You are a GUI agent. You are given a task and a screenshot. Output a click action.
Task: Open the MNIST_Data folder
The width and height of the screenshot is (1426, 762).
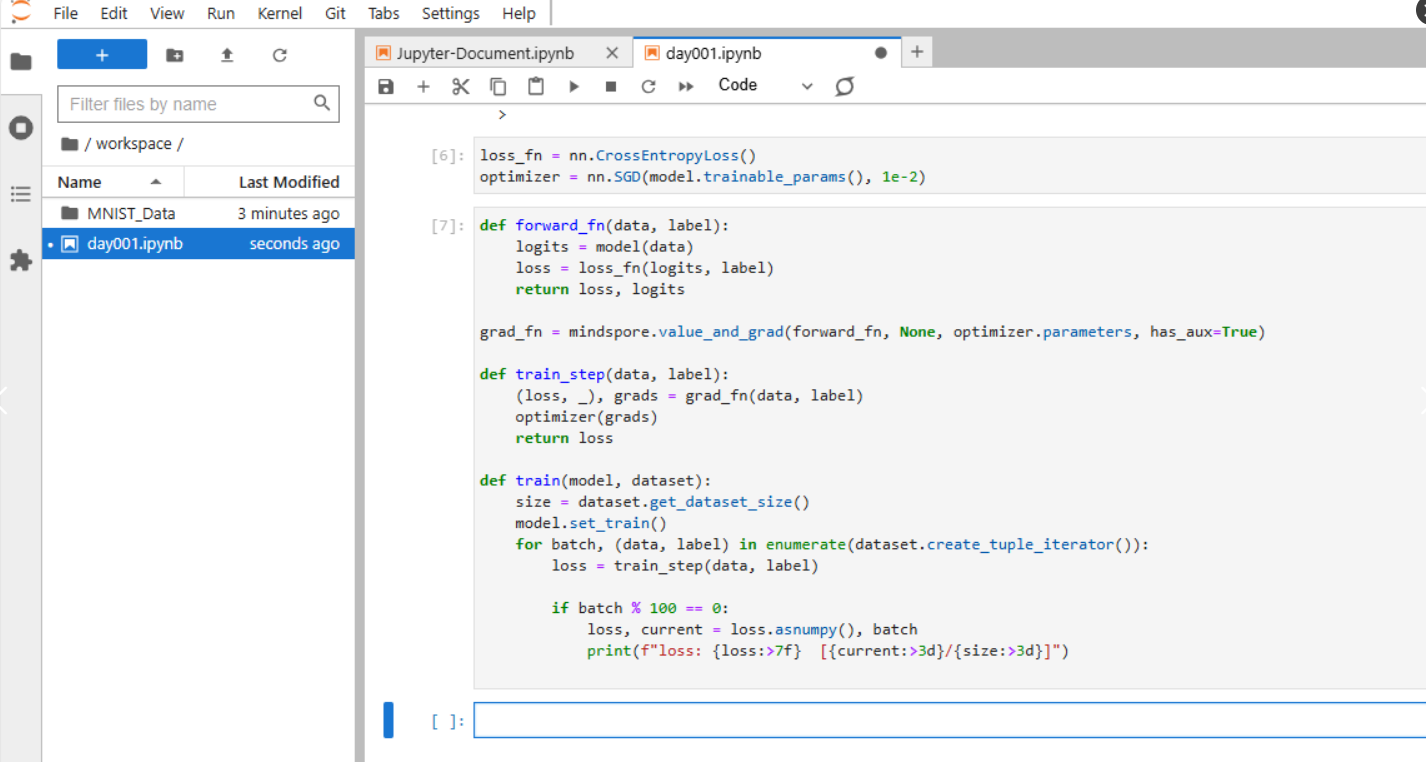[x=131, y=213]
